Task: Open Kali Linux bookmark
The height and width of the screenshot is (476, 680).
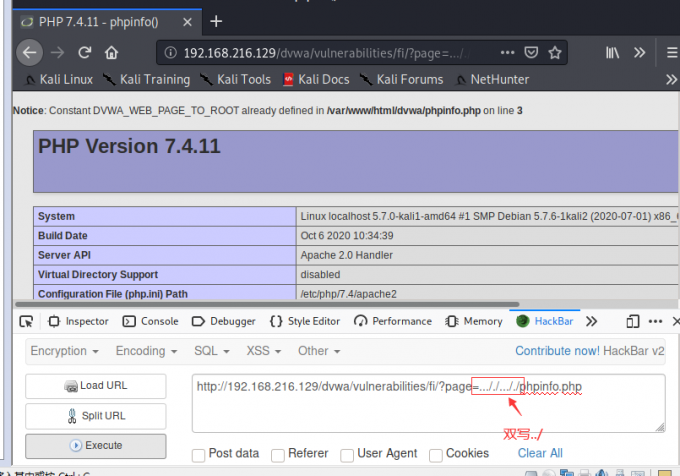Action: [59, 79]
